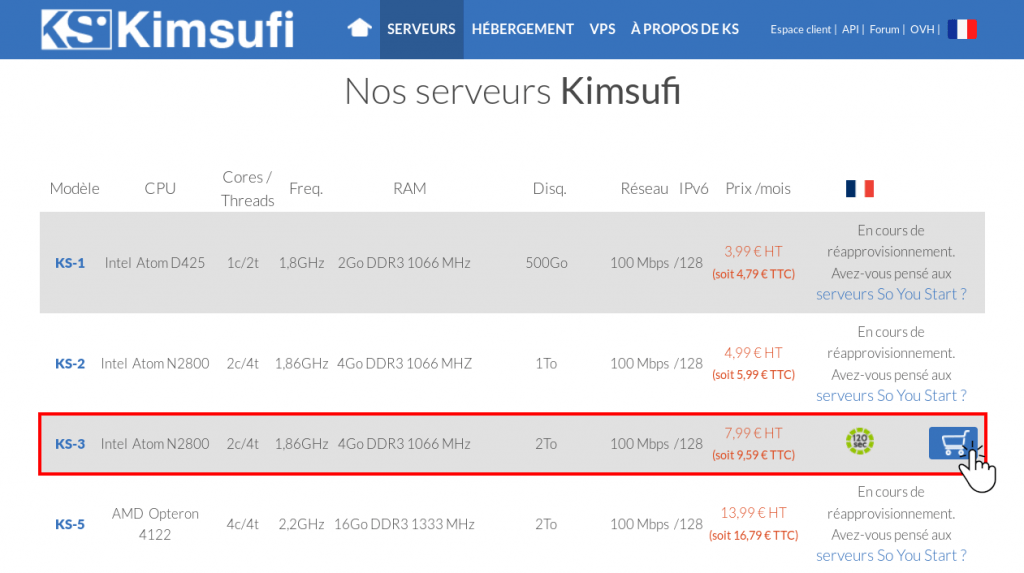Open the Espace client link
The width and height of the screenshot is (1024, 573).
800,29
